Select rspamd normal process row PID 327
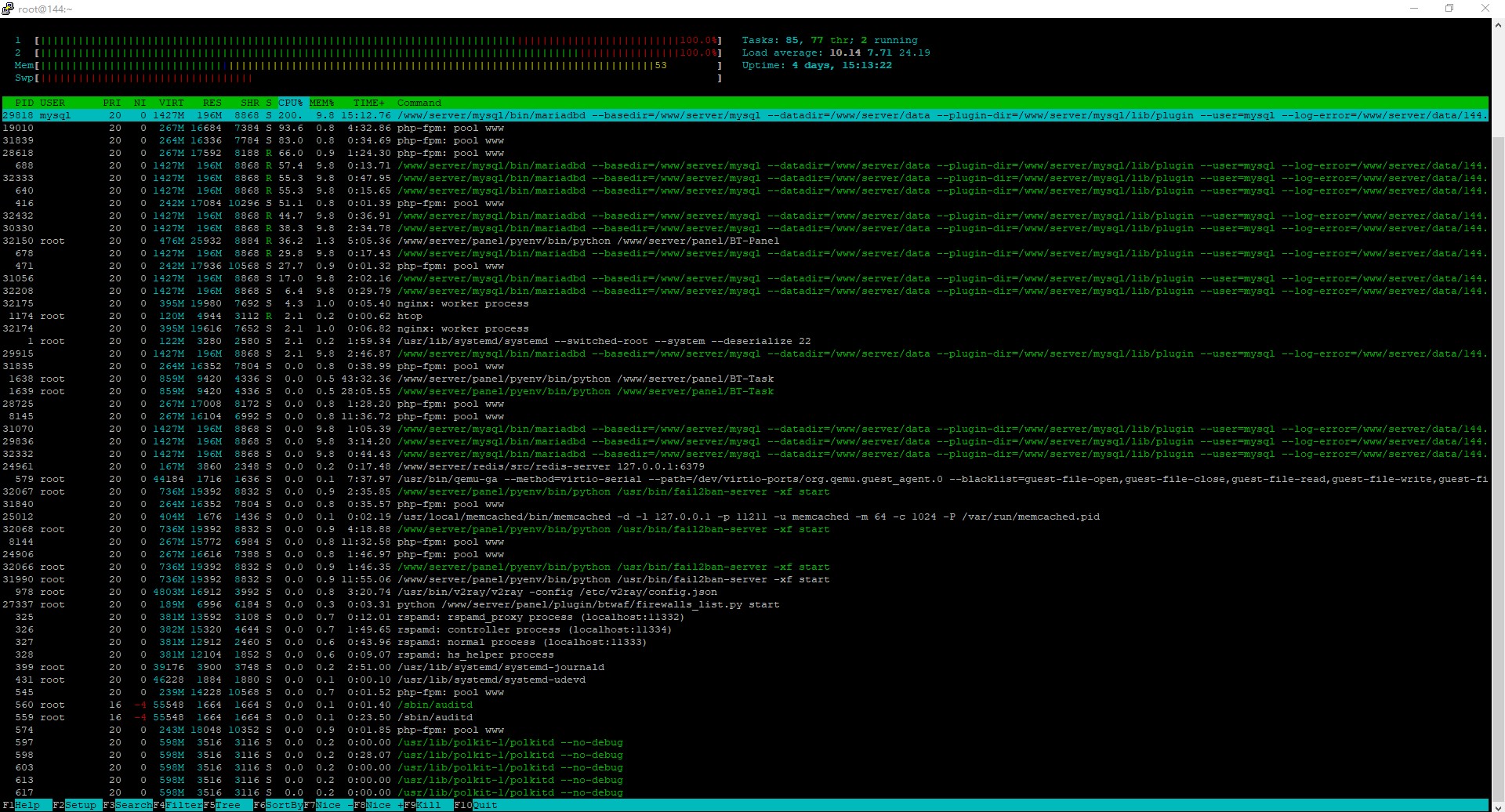 coord(745,642)
